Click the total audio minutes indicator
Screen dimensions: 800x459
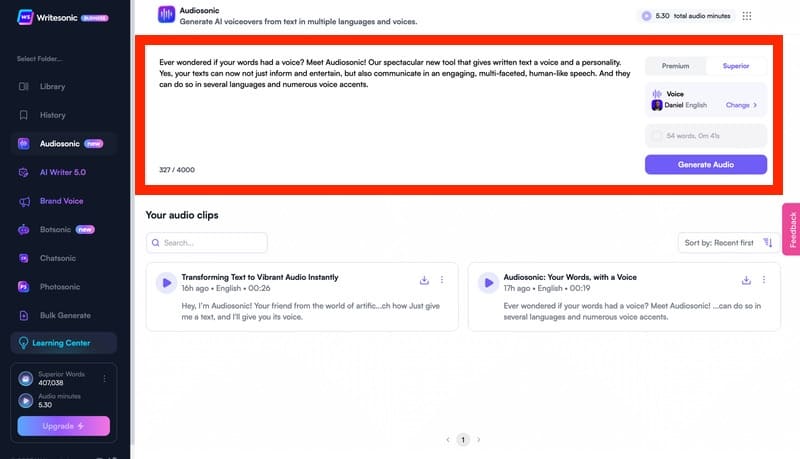coord(686,16)
